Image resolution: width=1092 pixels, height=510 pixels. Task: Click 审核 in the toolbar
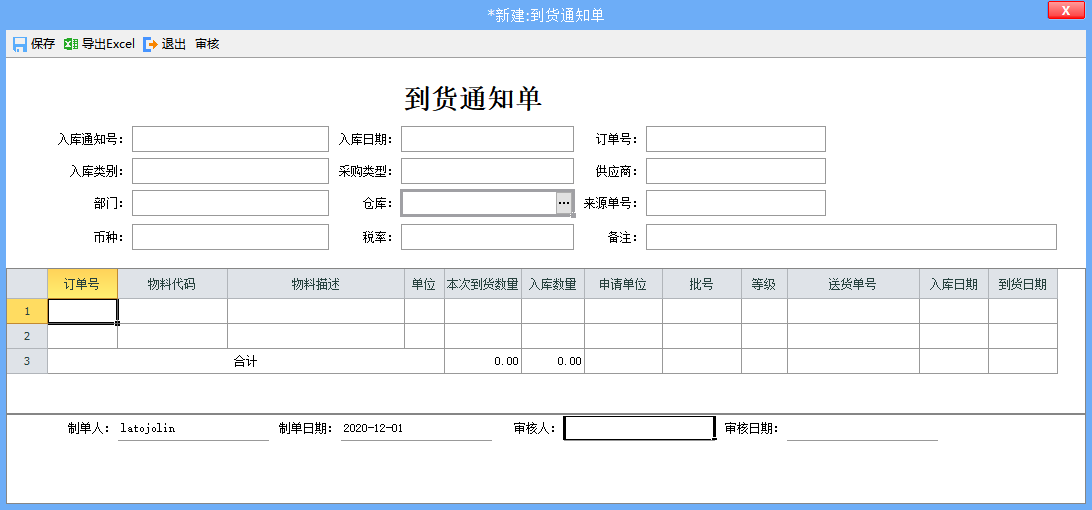[208, 44]
